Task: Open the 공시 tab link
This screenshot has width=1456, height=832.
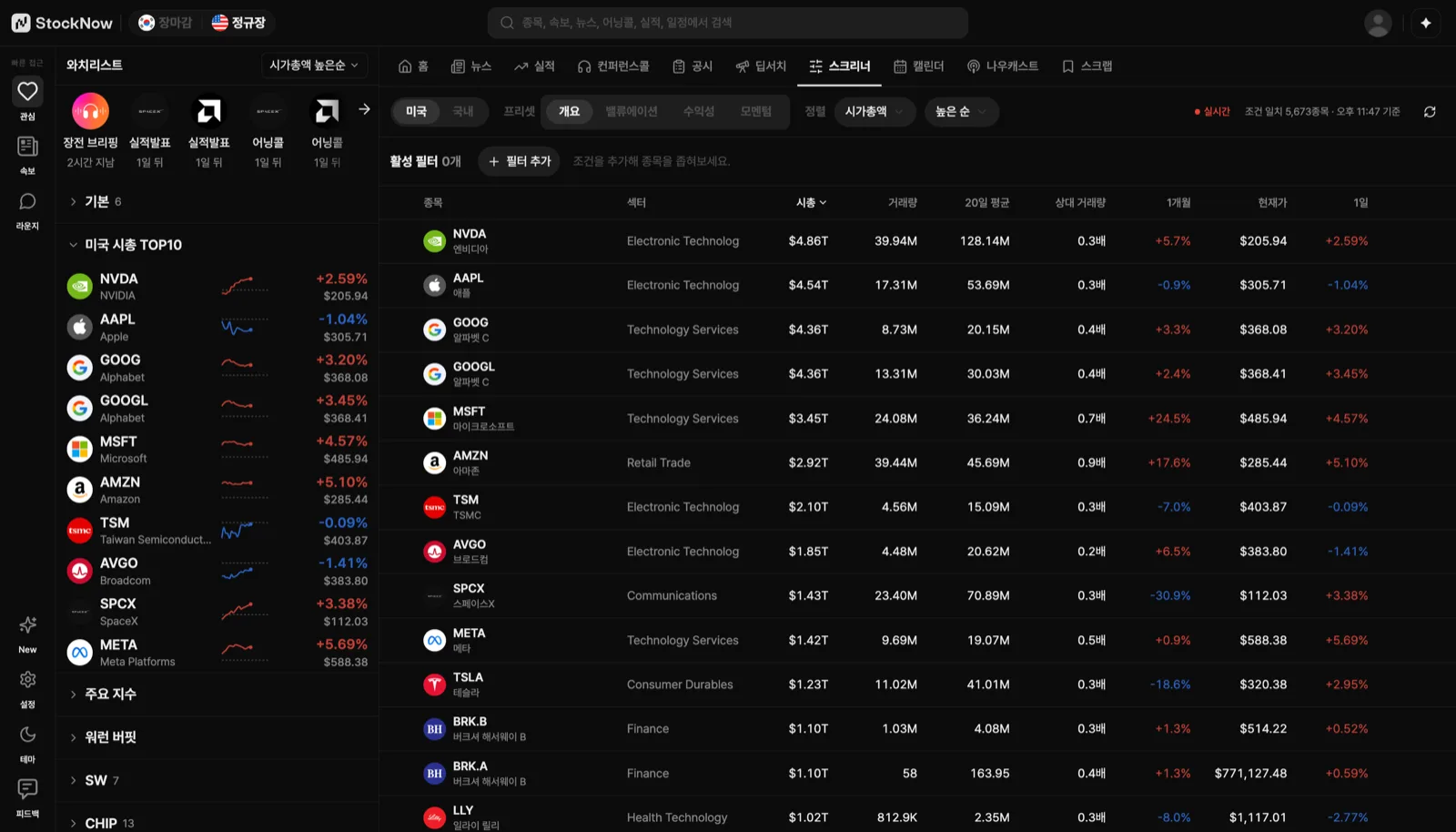Action: [x=693, y=66]
